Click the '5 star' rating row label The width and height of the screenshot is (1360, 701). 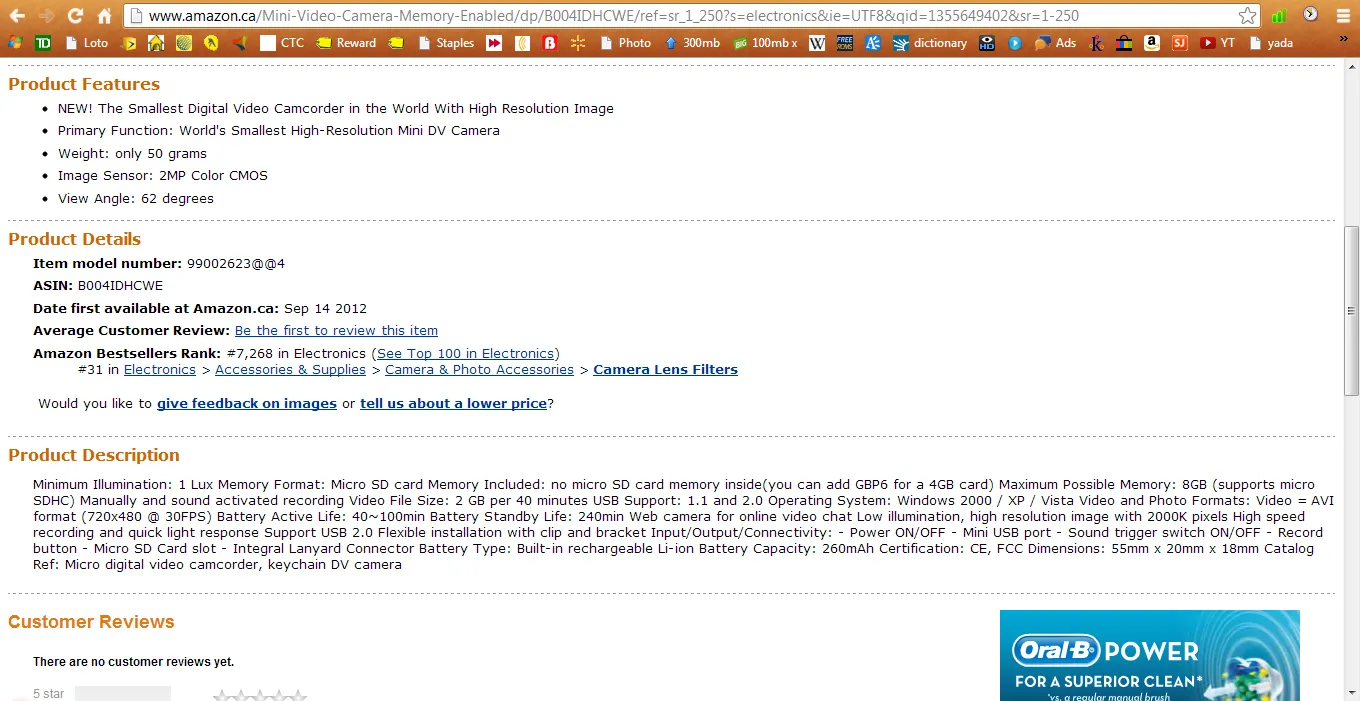[48, 693]
